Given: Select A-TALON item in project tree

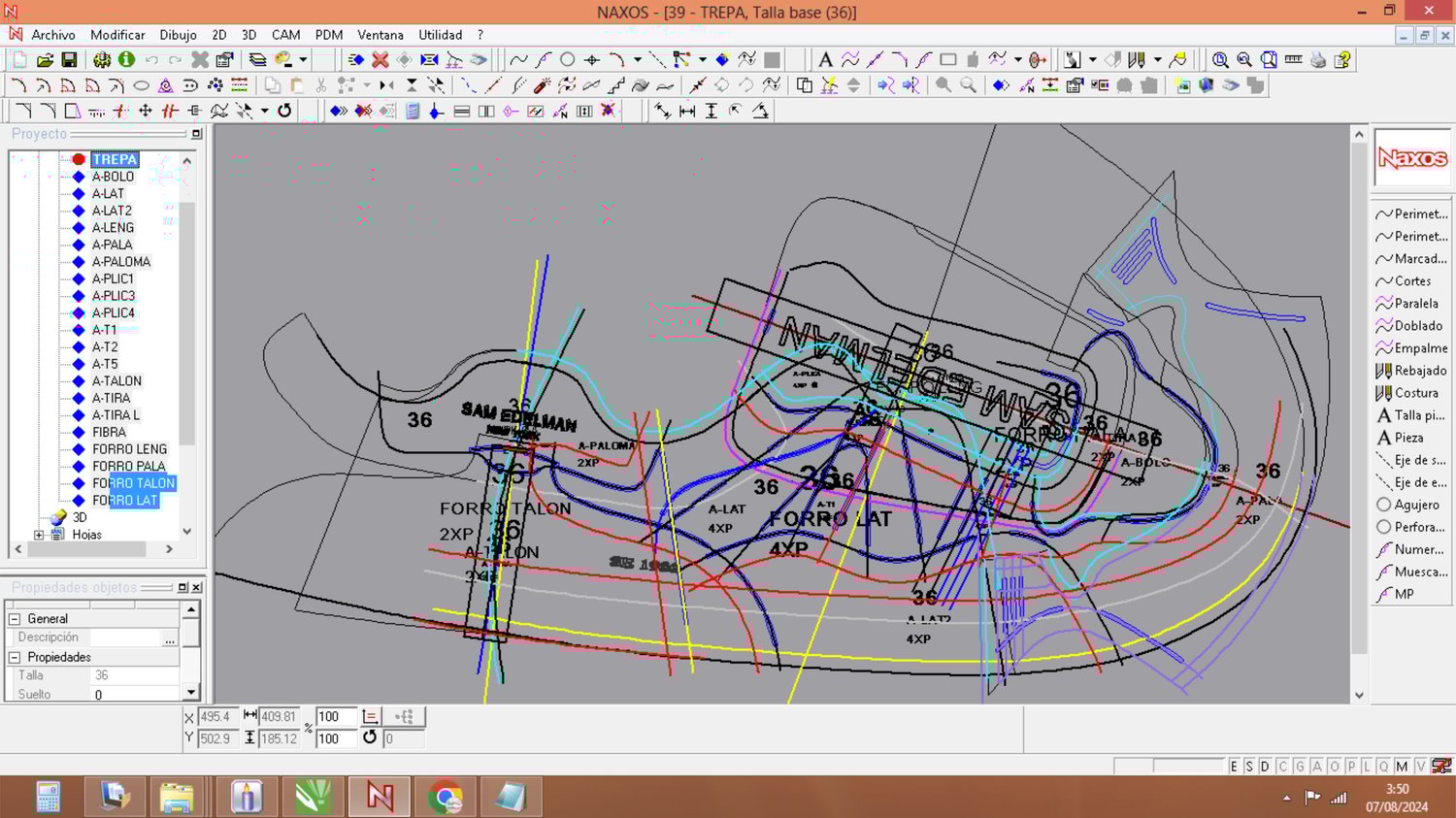Looking at the screenshot, I should click(116, 381).
